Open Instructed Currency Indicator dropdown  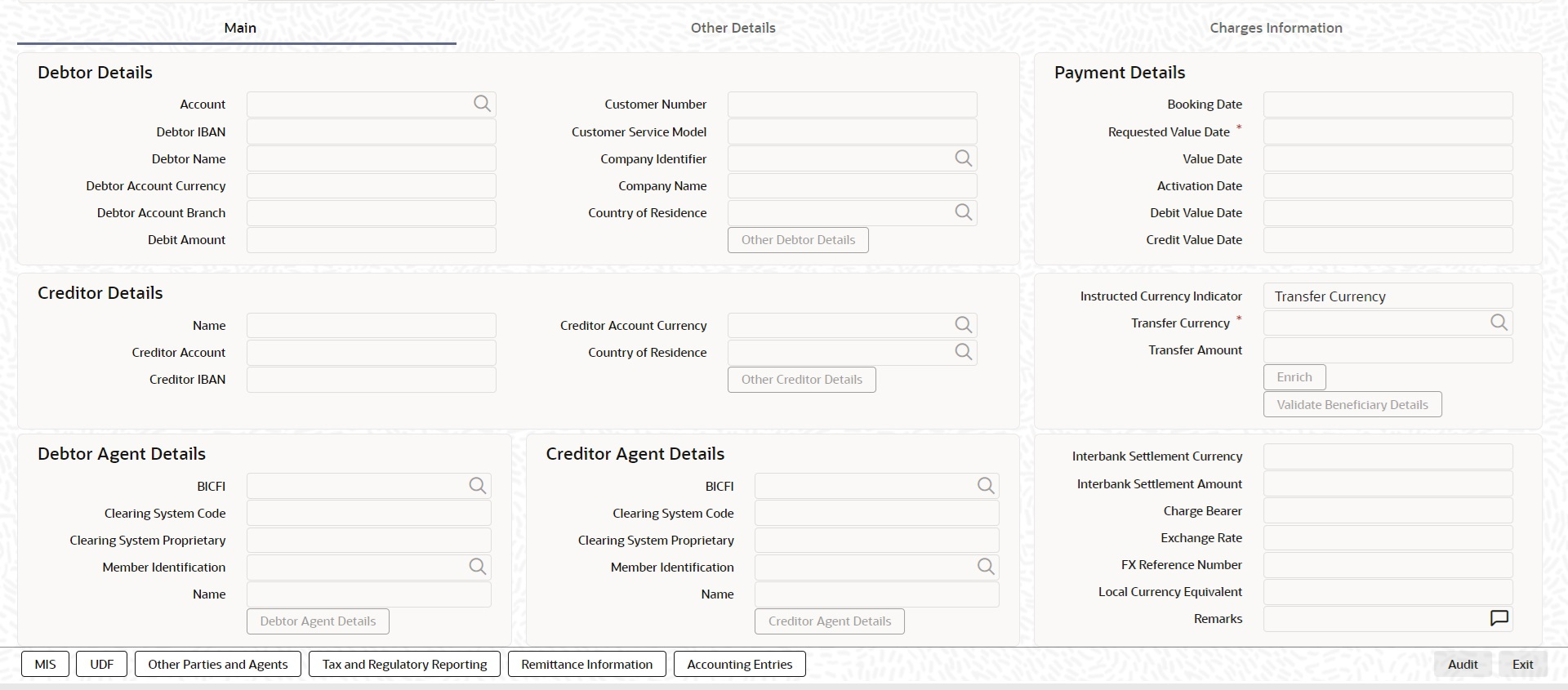tap(1388, 296)
